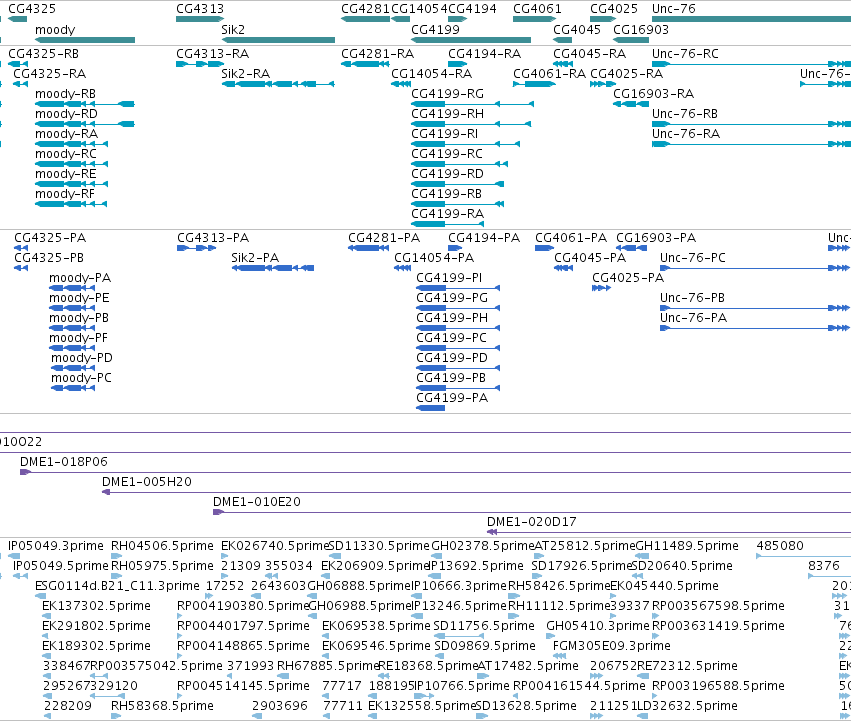Click the CG4199 gene label
Image resolution: width=851 pixels, height=721 pixels.
(435, 30)
